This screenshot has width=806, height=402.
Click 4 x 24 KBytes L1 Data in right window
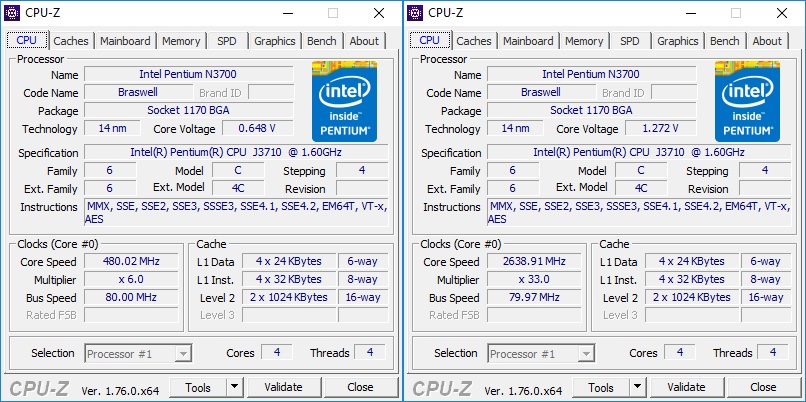pos(692,261)
